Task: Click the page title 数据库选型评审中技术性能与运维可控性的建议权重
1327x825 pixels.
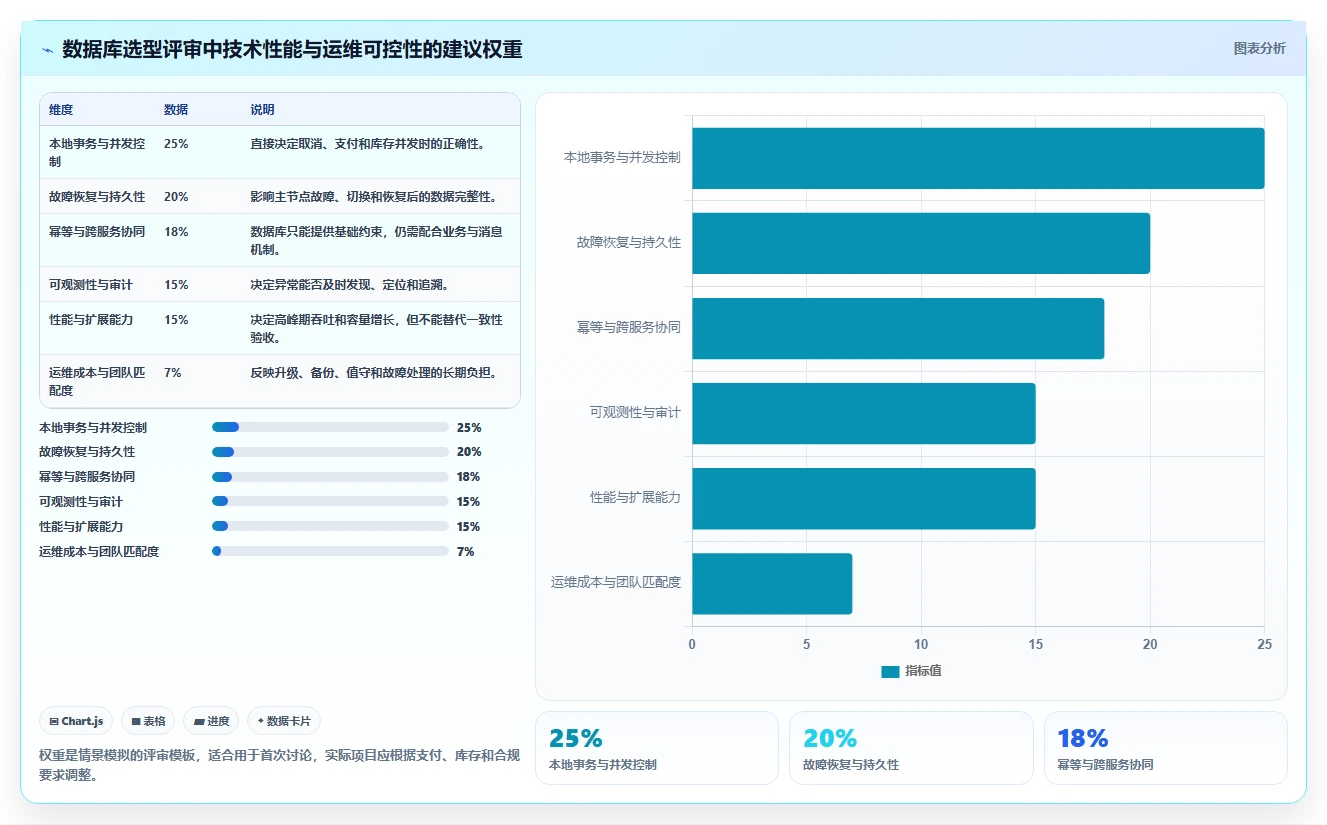Action: click(292, 49)
